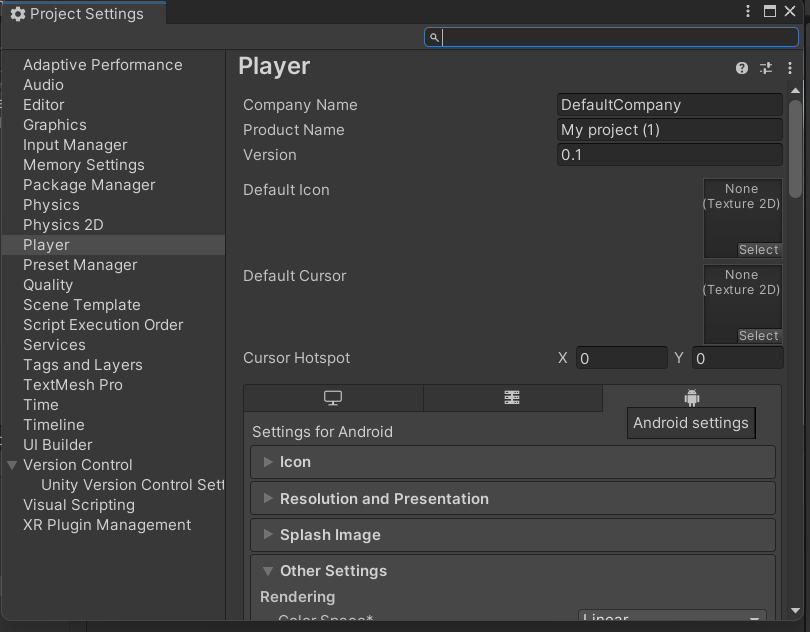Viewport: 810px width, 632px height.
Task: Collapse the Other Settings section
Action: (x=268, y=571)
